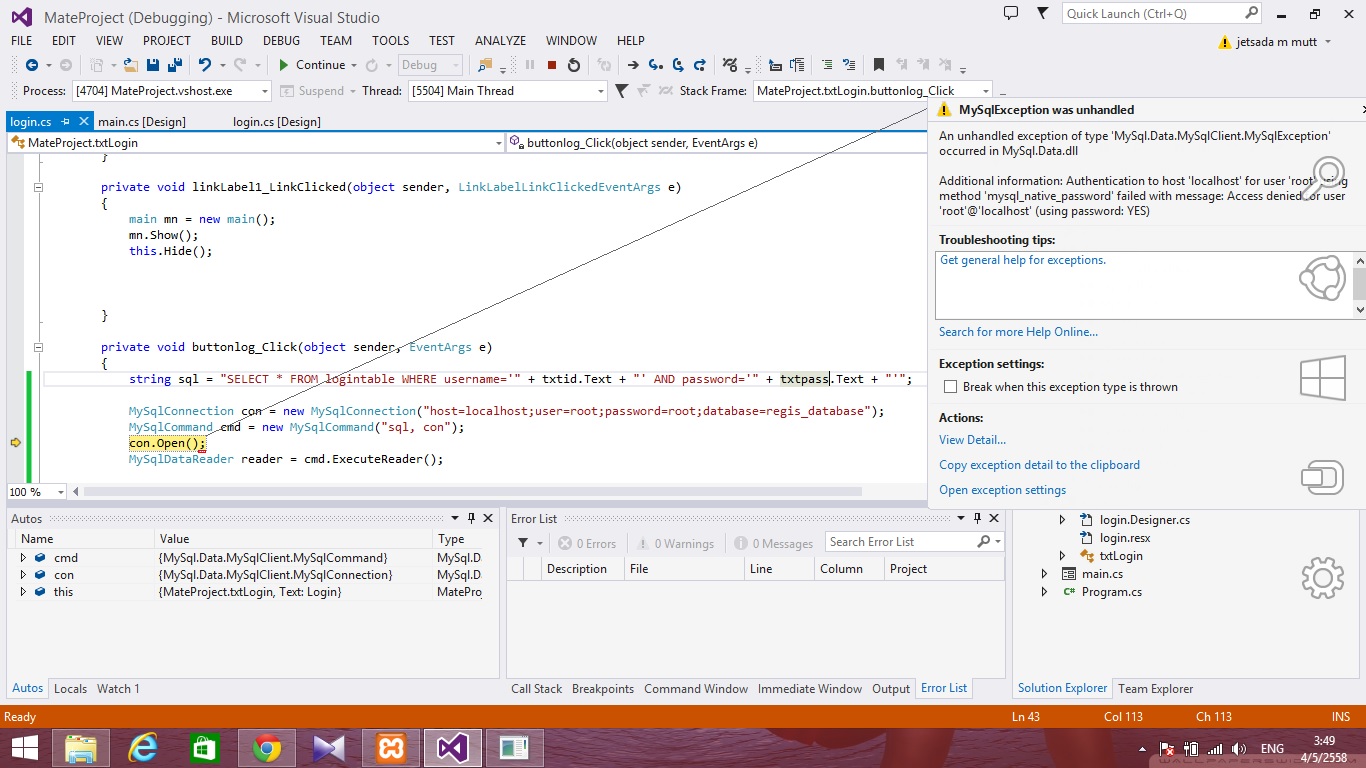
Task: Click the toolbar bookmark icon
Action: [879, 65]
